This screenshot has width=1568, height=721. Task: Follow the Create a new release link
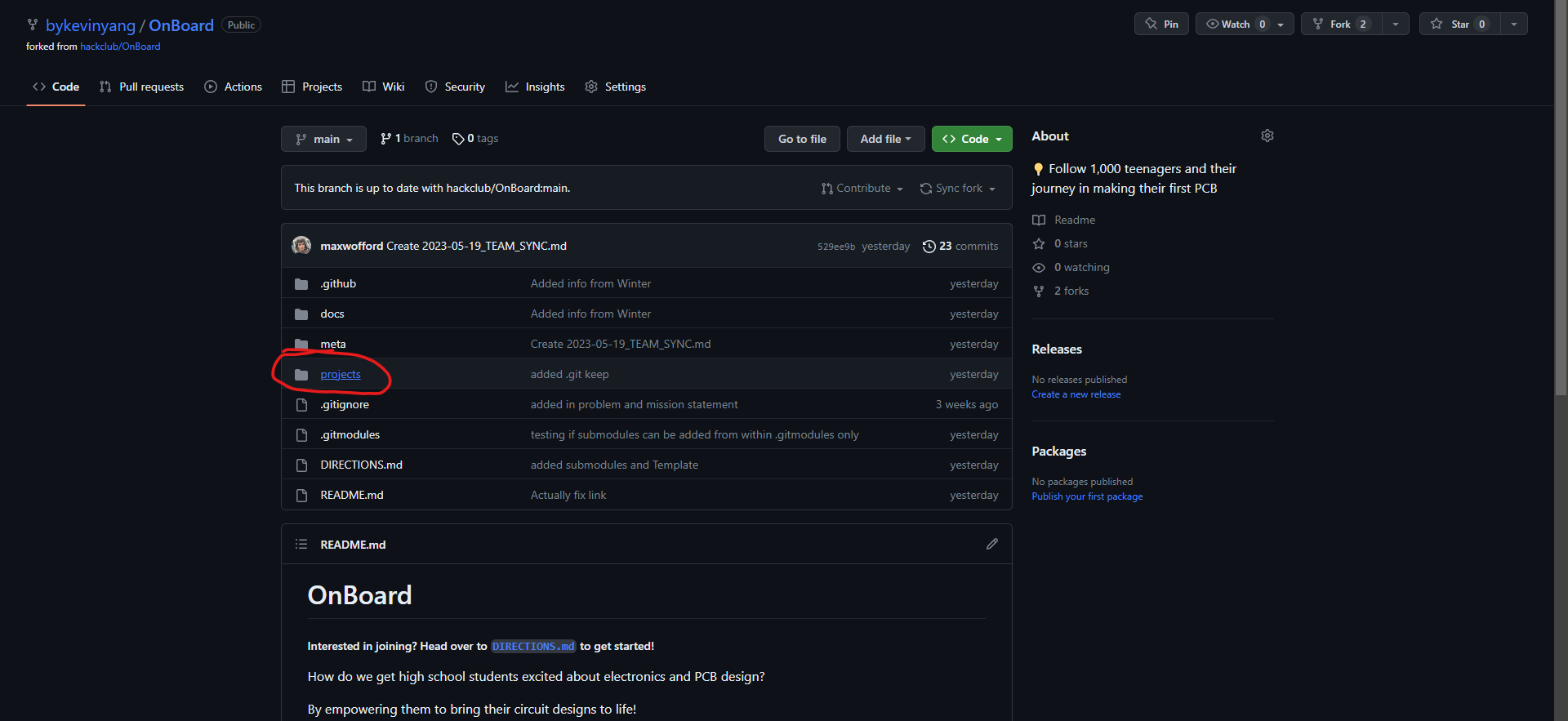[x=1076, y=394]
